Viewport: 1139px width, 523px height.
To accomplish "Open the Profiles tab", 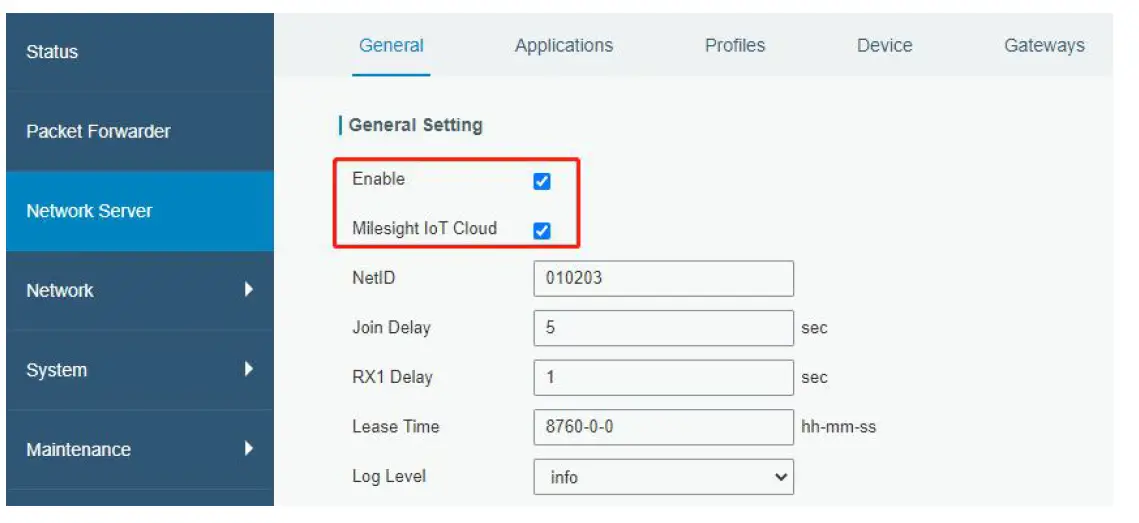I will (735, 46).
